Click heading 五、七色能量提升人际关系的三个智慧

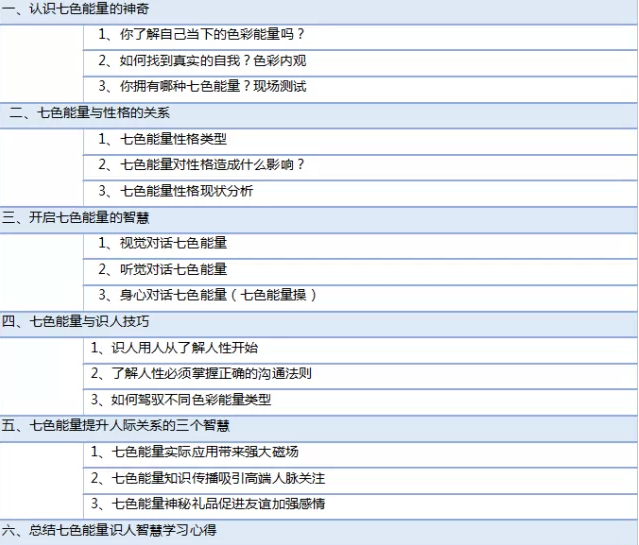(x=319, y=428)
